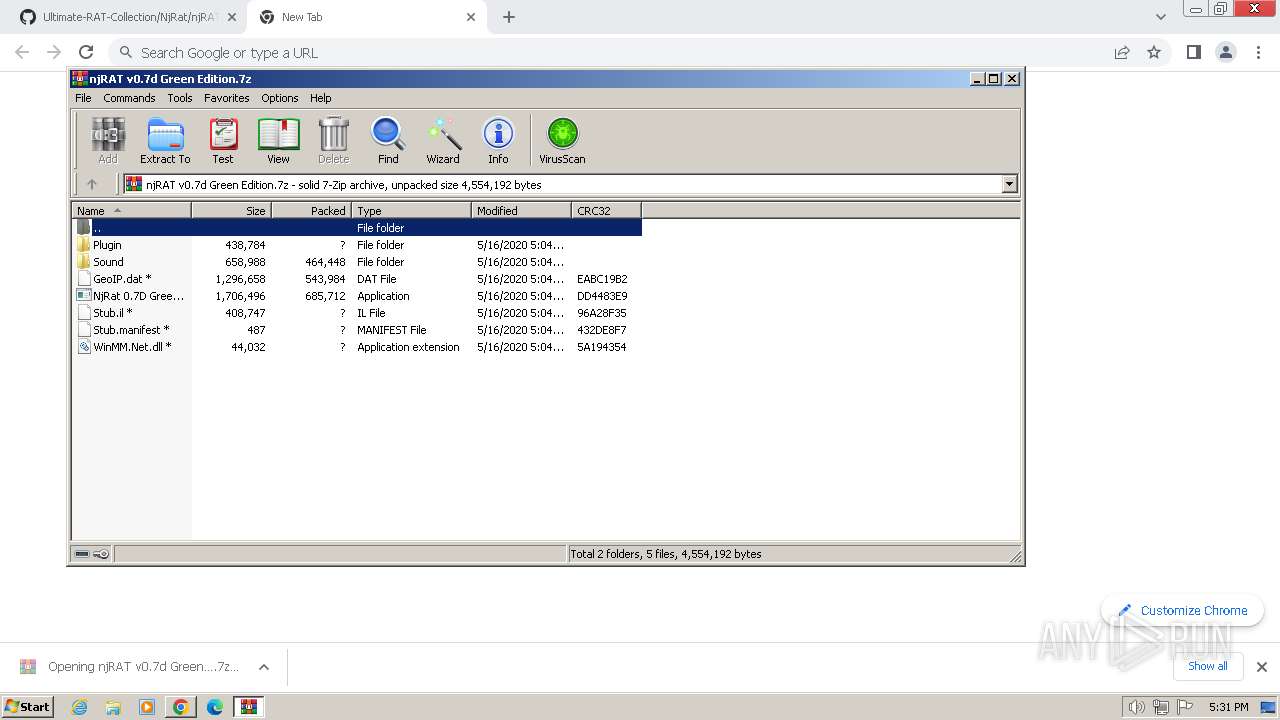Close the New Tab browser tab
This screenshot has height=720, width=1280.
471,17
